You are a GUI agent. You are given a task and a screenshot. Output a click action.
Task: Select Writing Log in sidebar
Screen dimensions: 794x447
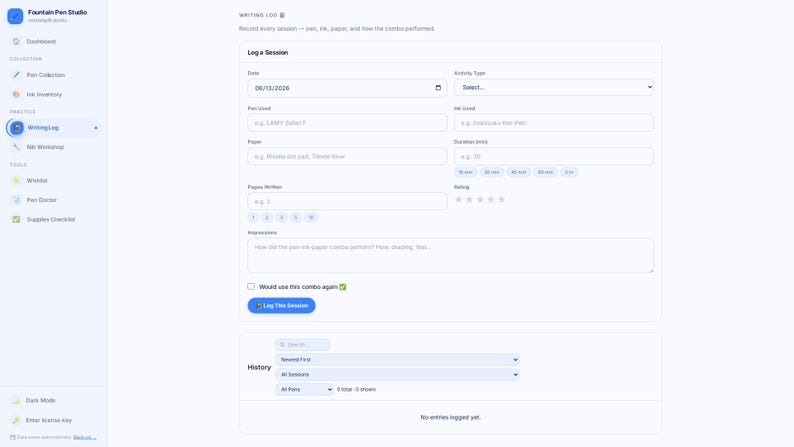coord(54,128)
